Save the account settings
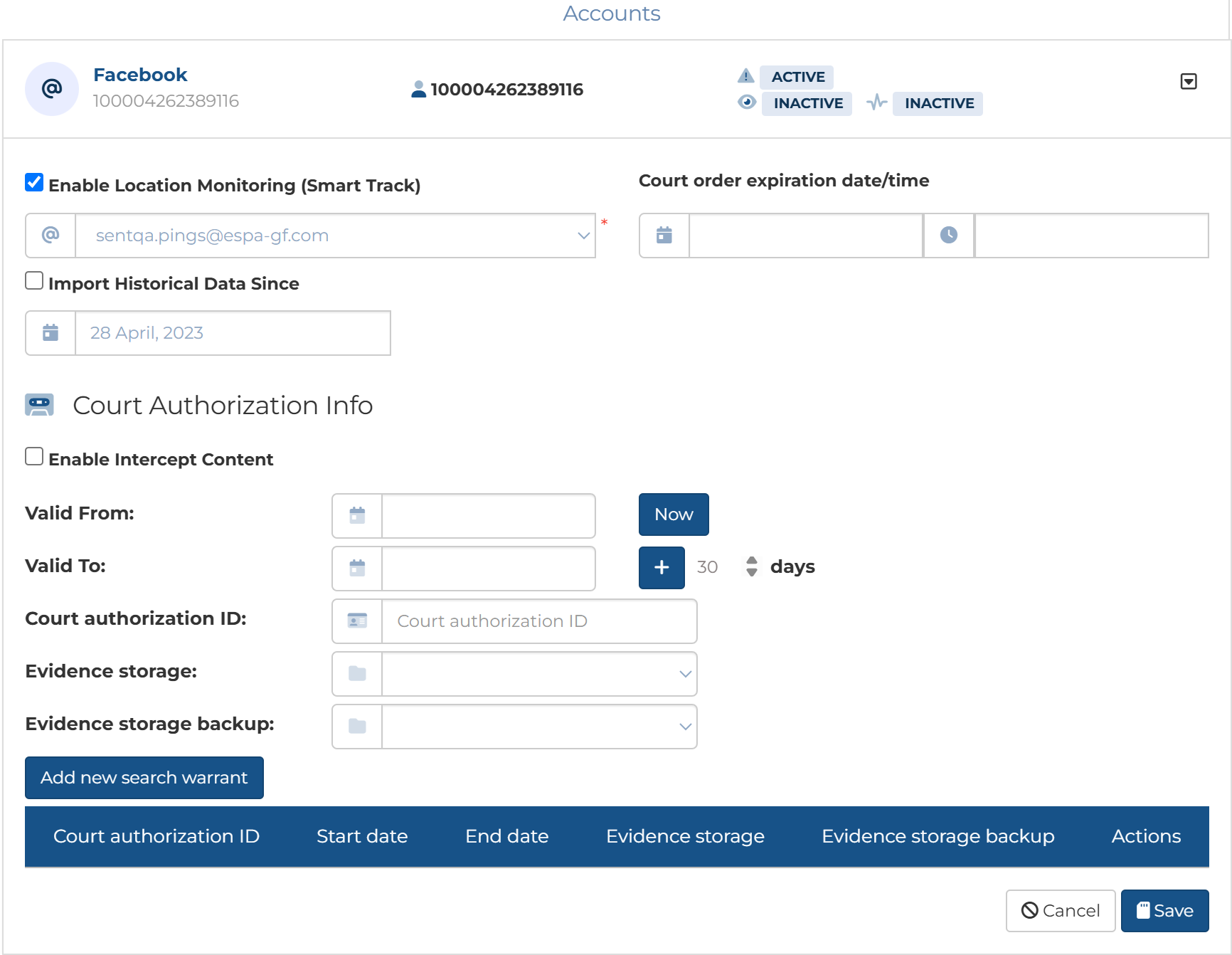1232x955 pixels. coord(1164,911)
